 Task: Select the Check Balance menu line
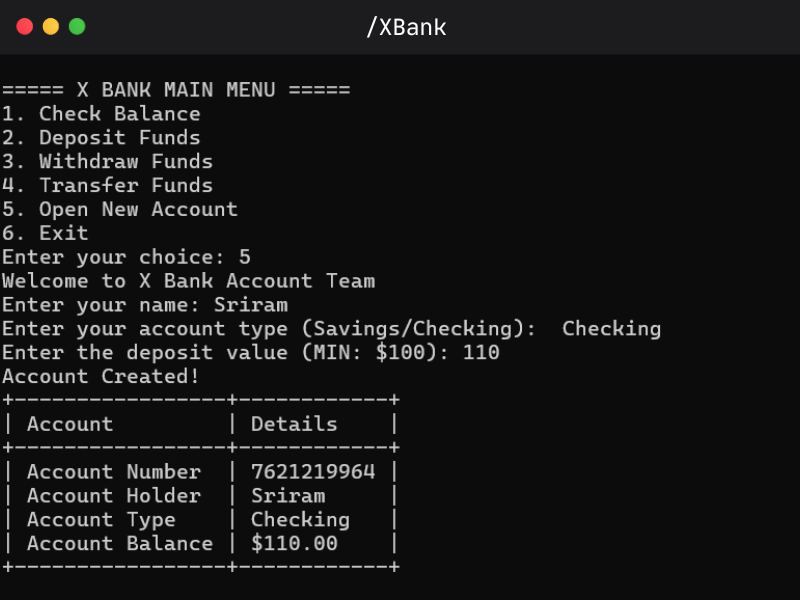101,114
